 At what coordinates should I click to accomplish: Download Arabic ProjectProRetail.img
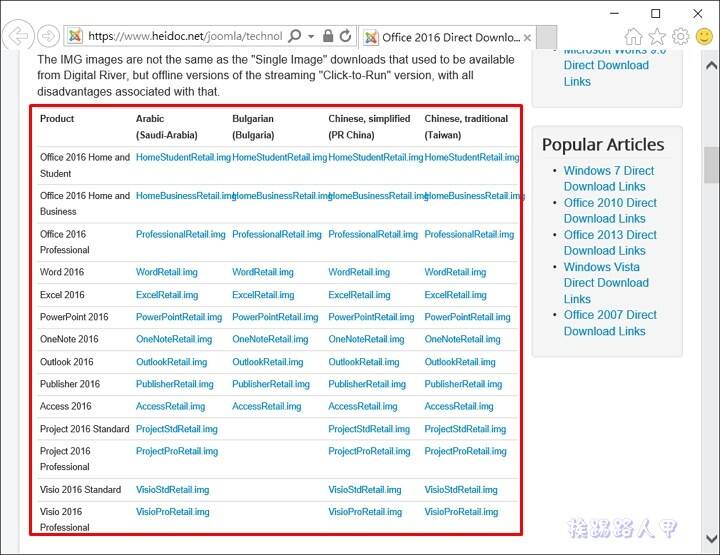(177, 451)
